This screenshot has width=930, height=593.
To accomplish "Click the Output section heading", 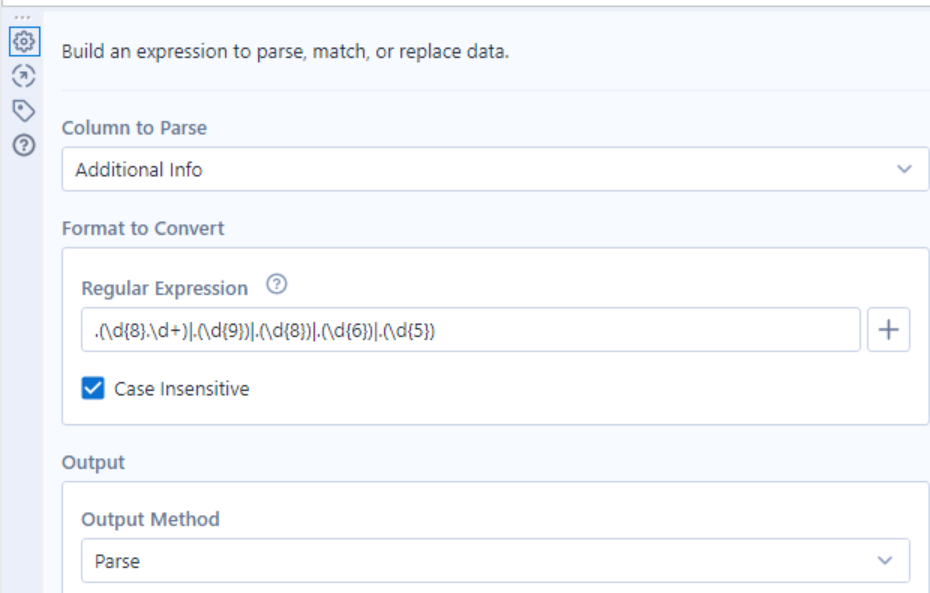I will click(93, 463).
